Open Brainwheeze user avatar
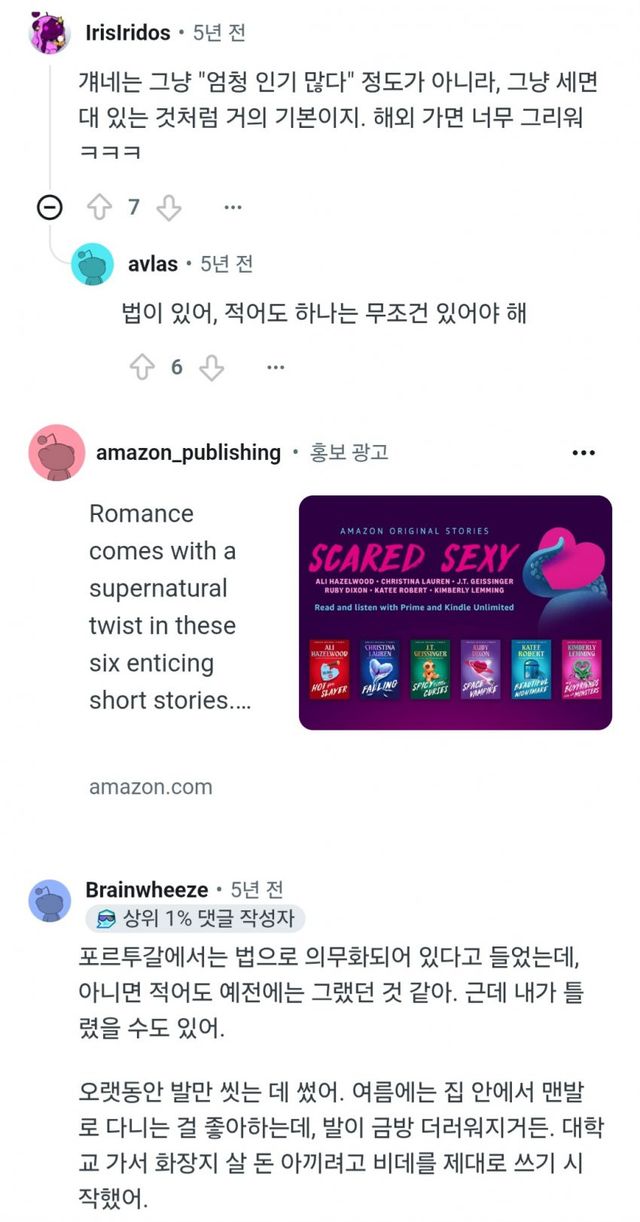The width and height of the screenshot is (640, 1222). tap(50, 900)
